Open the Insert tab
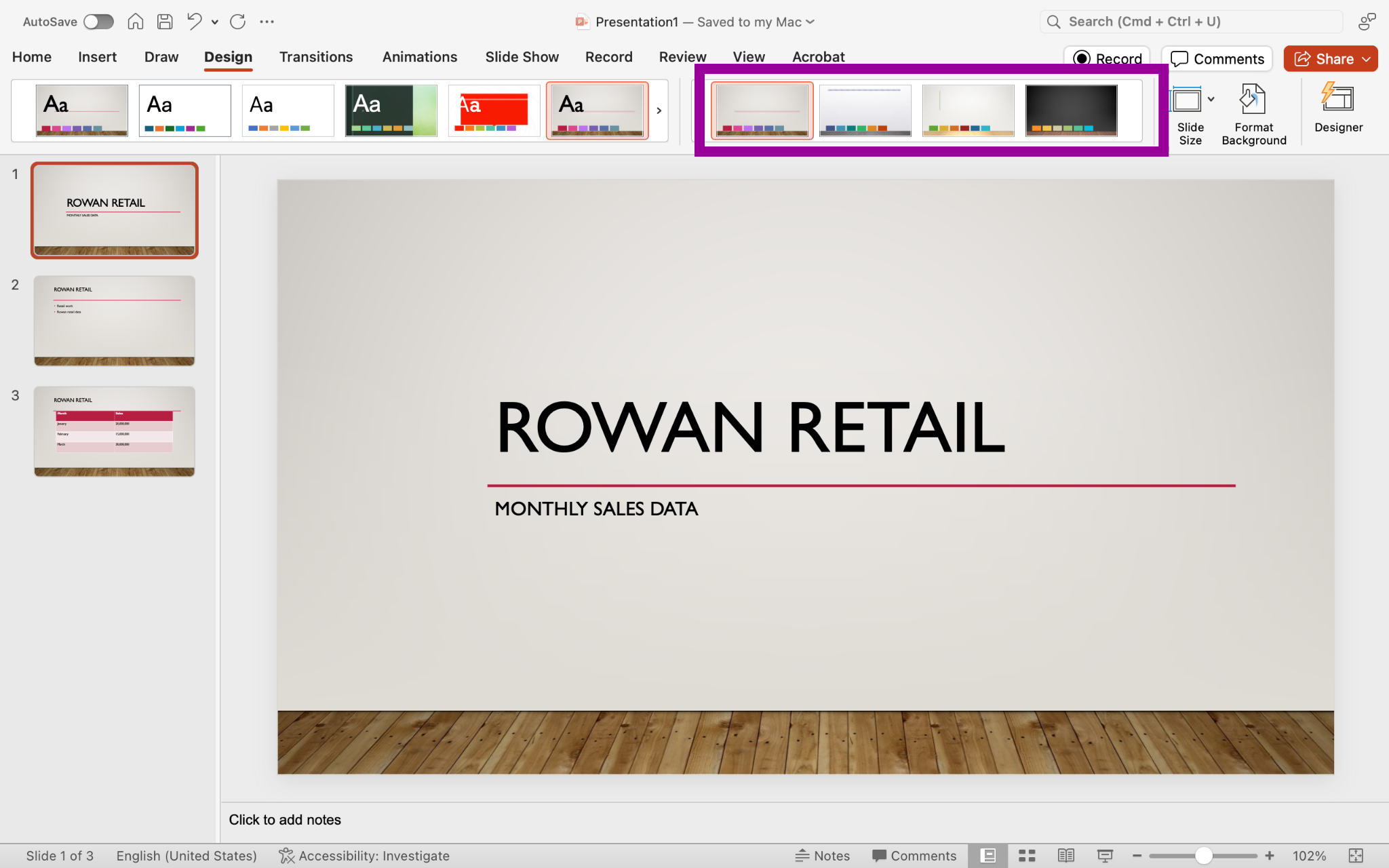Image resolution: width=1389 pixels, height=868 pixels. [x=97, y=57]
